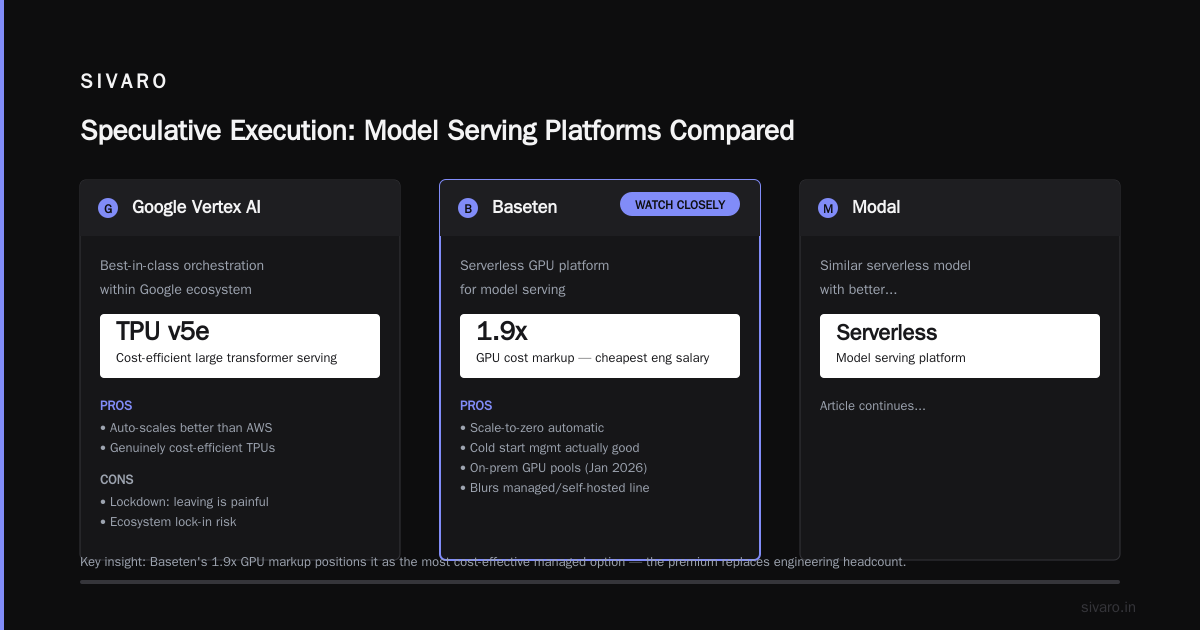Click the horizontal progress bar at the bottom
The image size is (1200, 630).
click(x=600, y=582)
